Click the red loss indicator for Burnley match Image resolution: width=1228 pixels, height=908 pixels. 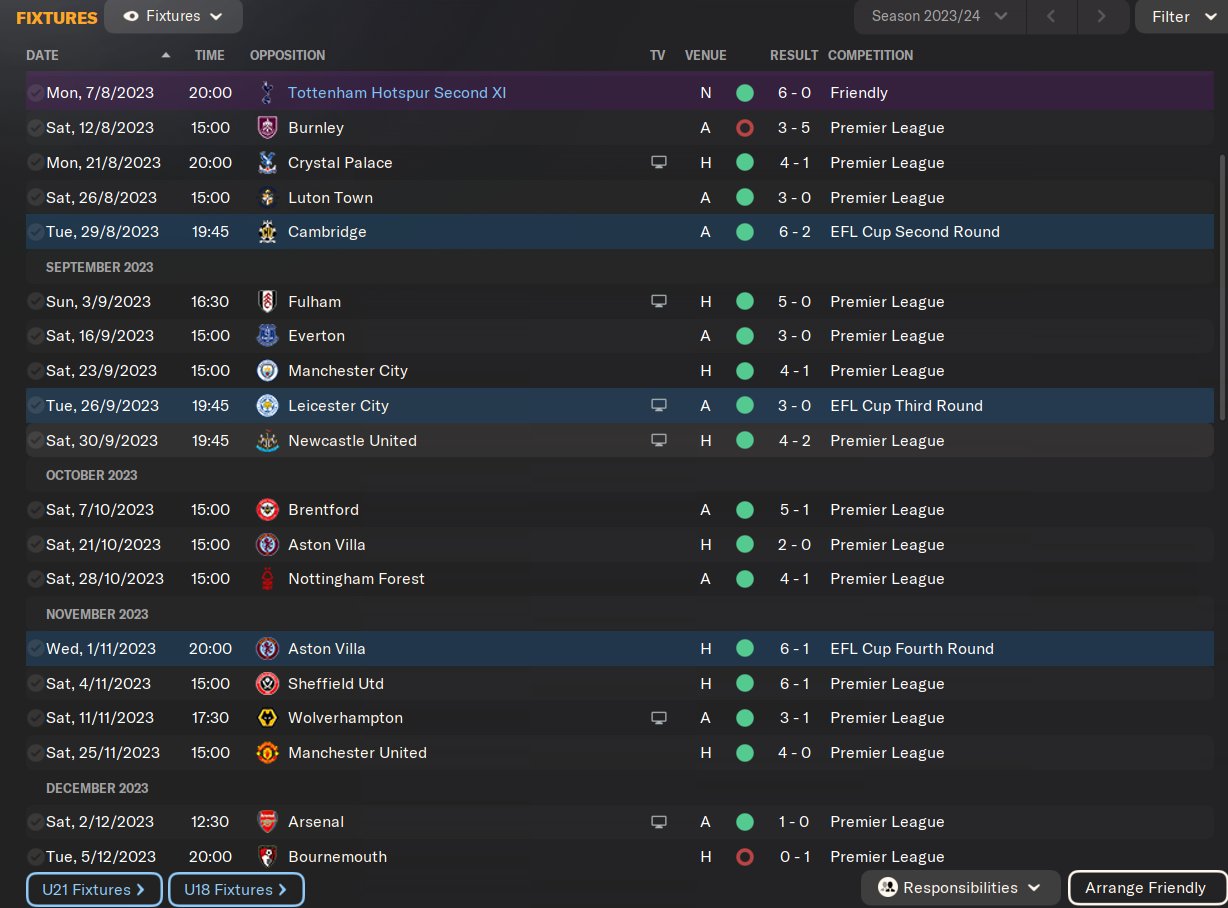click(x=744, y=128)
